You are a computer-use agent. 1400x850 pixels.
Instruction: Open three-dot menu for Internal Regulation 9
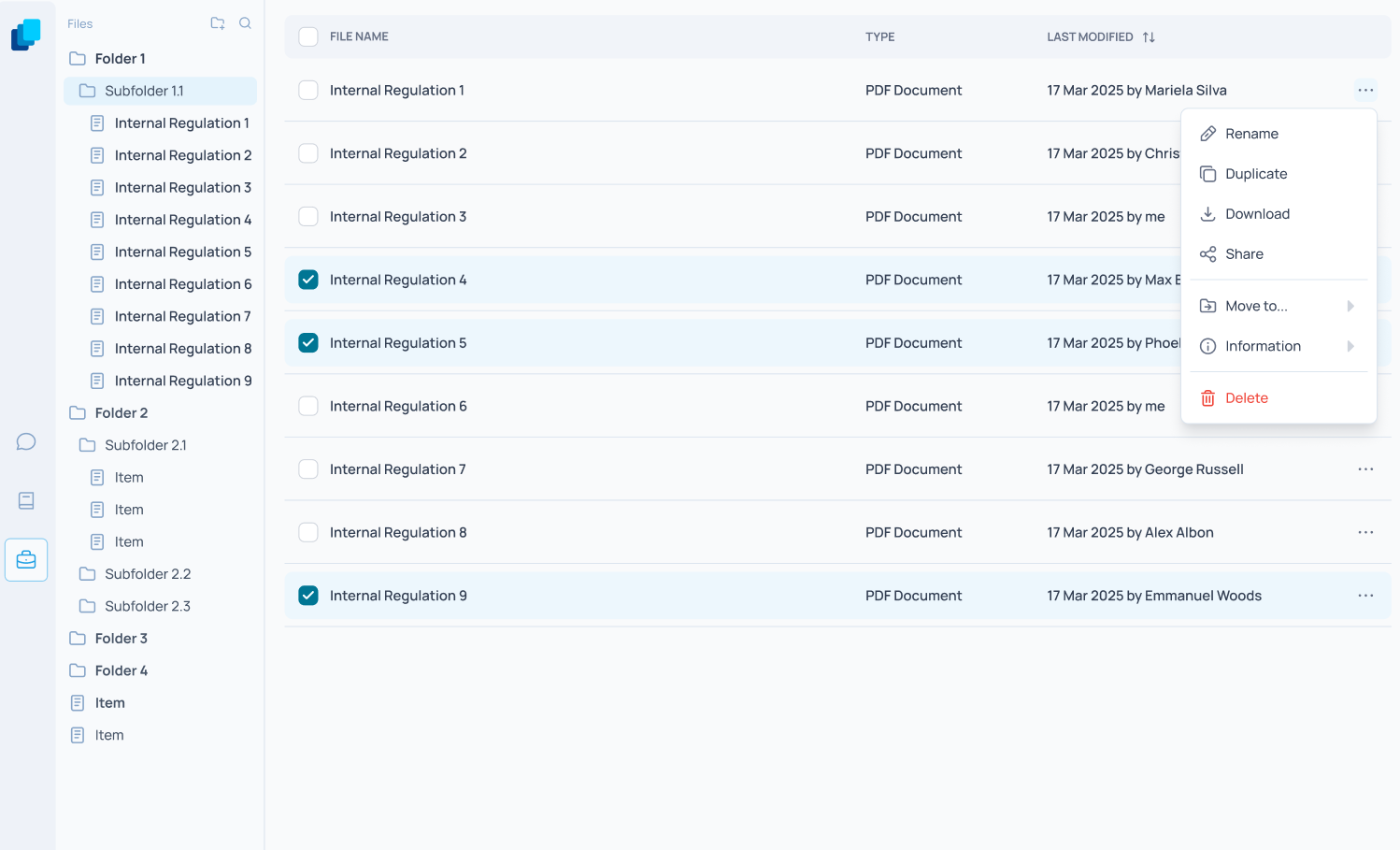[x=1365, y=596]
